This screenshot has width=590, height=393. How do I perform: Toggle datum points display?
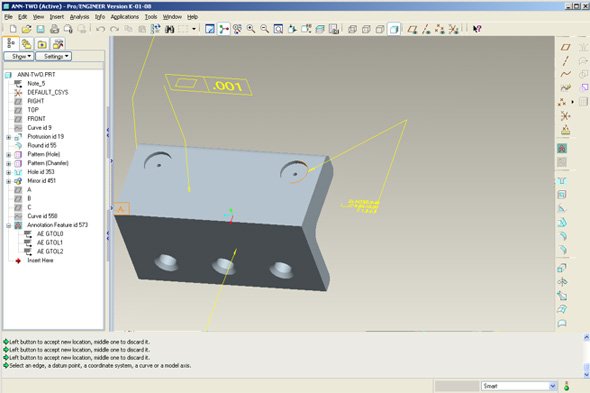[439, 29]
